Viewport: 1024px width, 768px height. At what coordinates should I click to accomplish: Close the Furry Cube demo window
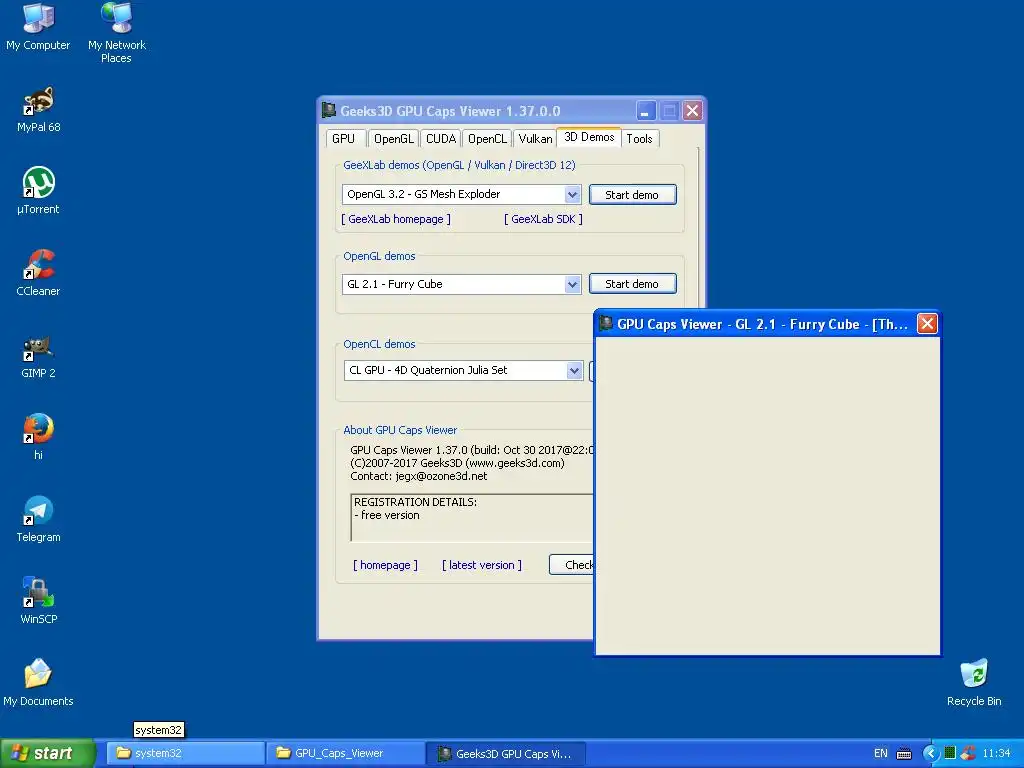pyautogui.click(x=927, y=323)
